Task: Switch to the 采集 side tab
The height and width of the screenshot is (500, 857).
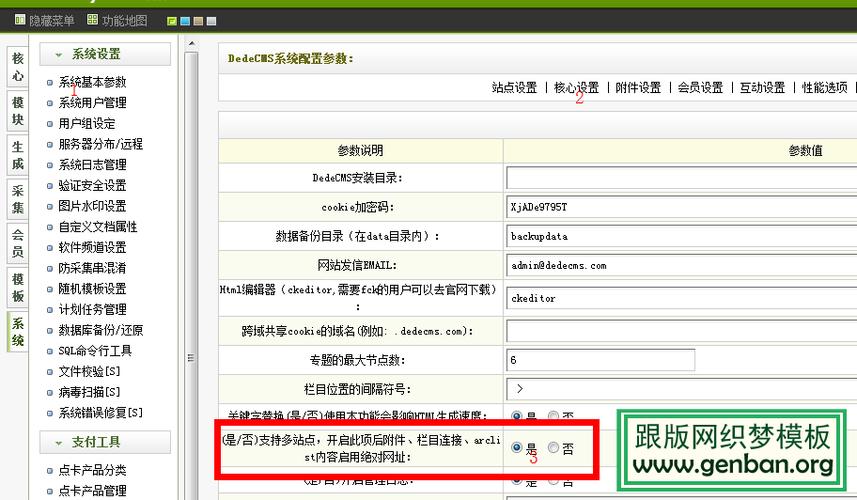Action: coord(17,199)
